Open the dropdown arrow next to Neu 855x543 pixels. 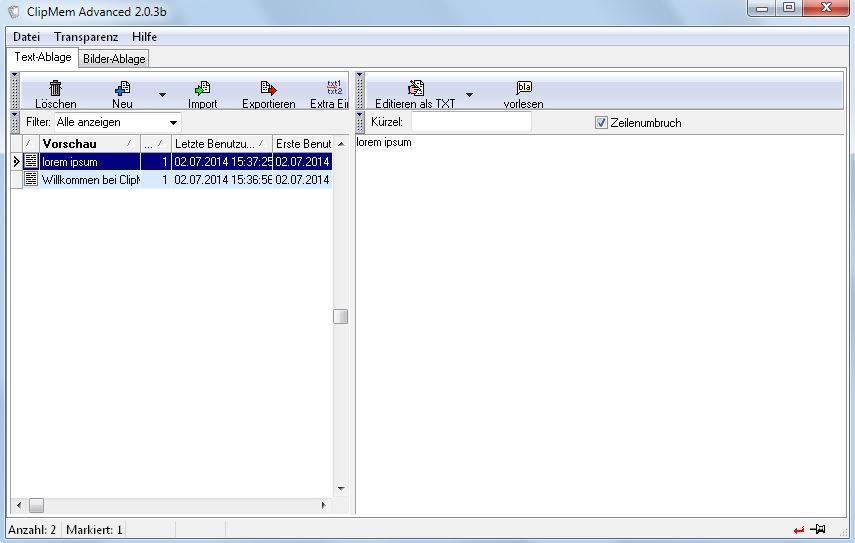coord(162,95)
